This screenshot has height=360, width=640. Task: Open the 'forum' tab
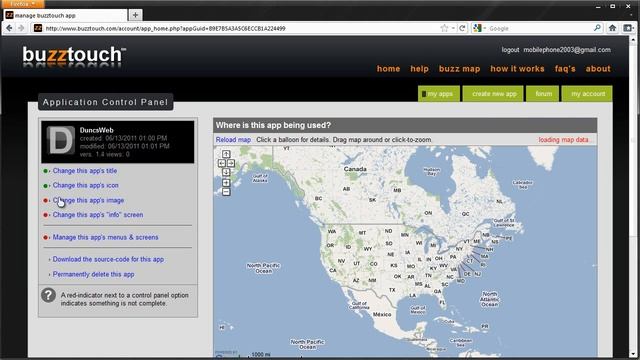pyautogui.click(x=542, y=94)
